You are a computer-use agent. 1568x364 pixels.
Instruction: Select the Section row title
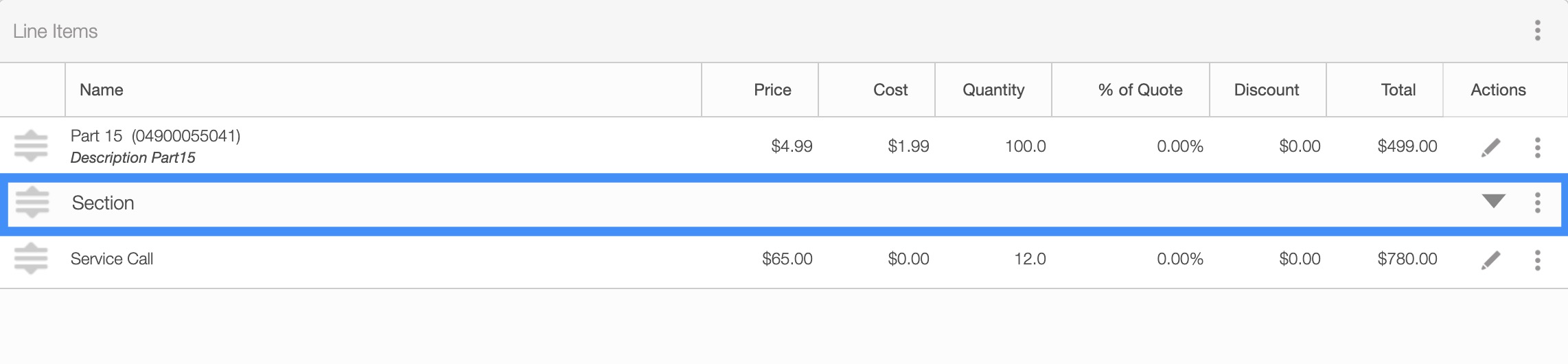pos(103,203)
